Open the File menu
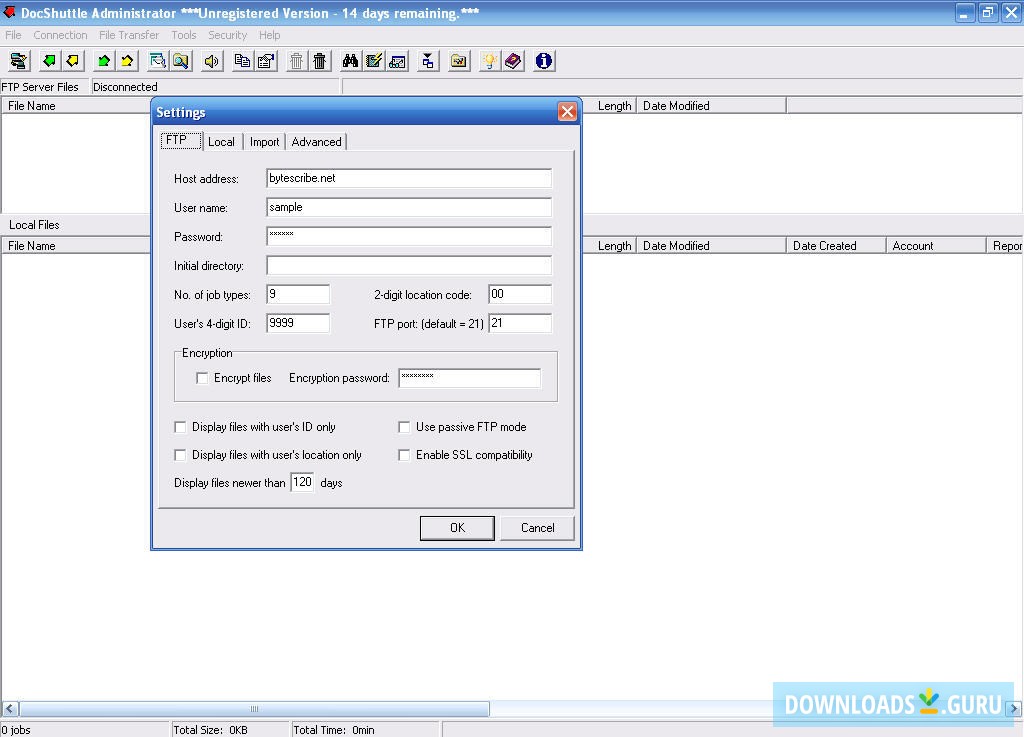Screen dimensions: 1024x737 point(13,35)
